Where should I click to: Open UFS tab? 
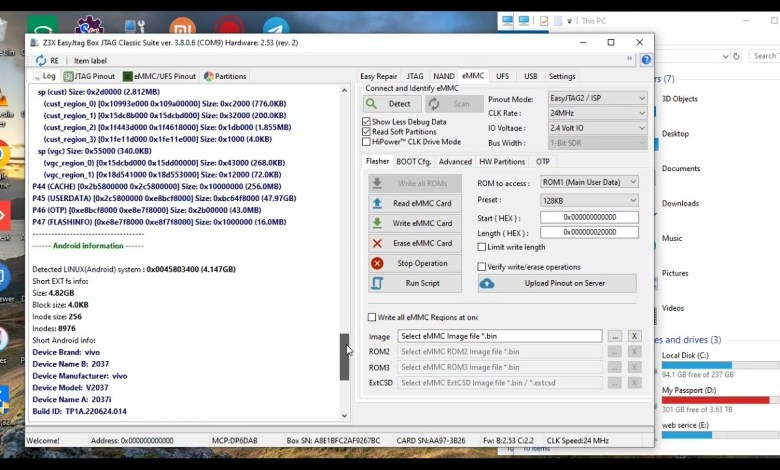click(502, 76)
